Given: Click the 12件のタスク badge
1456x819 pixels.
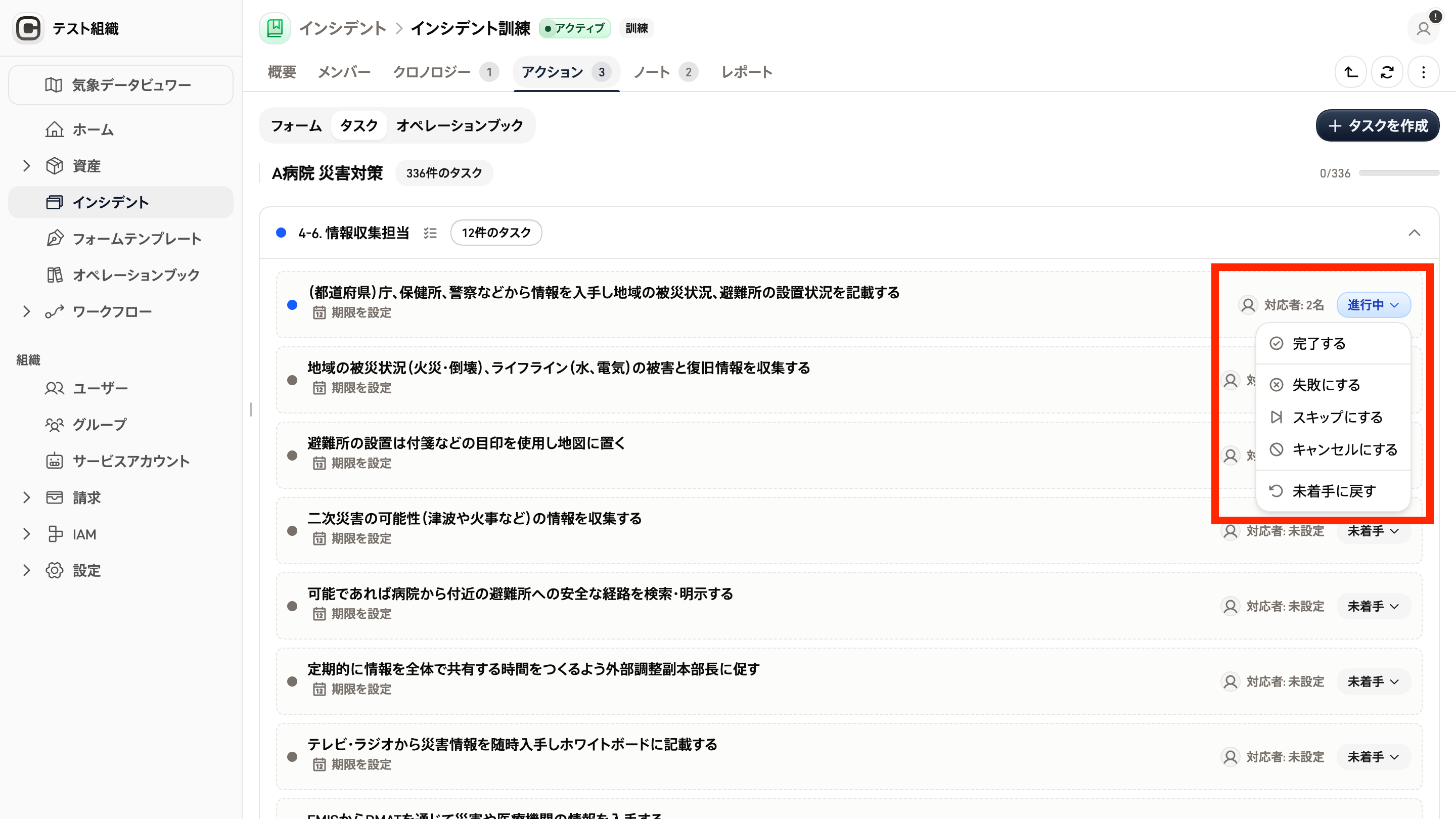Looking at the screenshot, I should click(x=496, y=233).
